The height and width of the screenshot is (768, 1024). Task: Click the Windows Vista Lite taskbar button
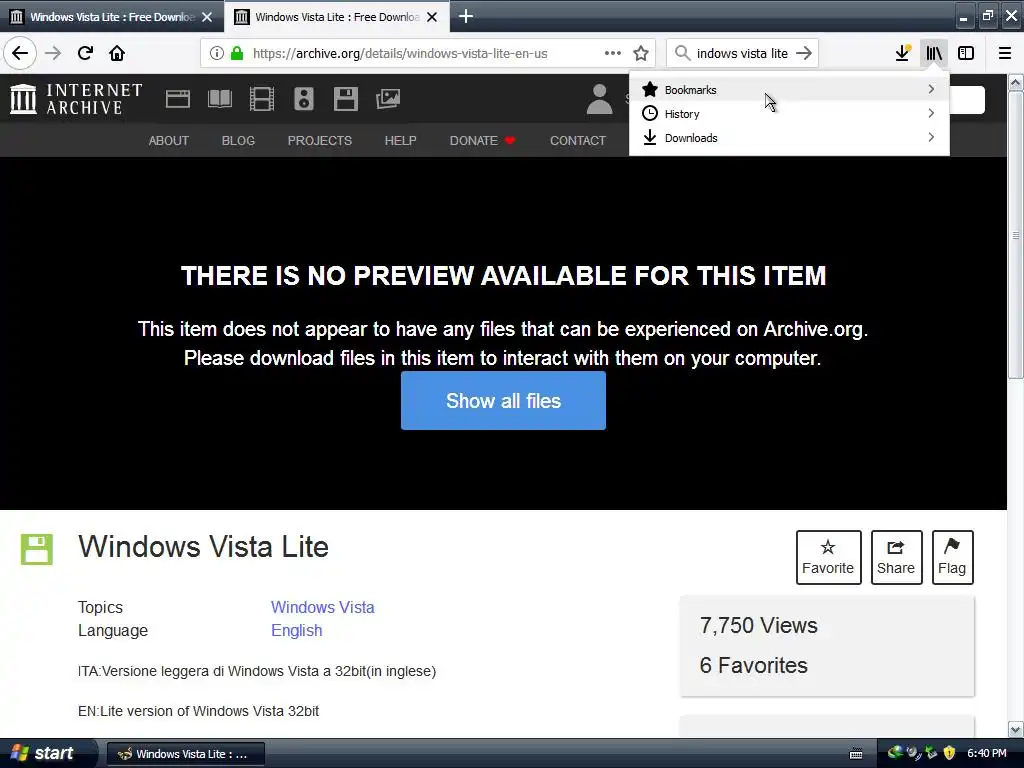pos(185,754)
